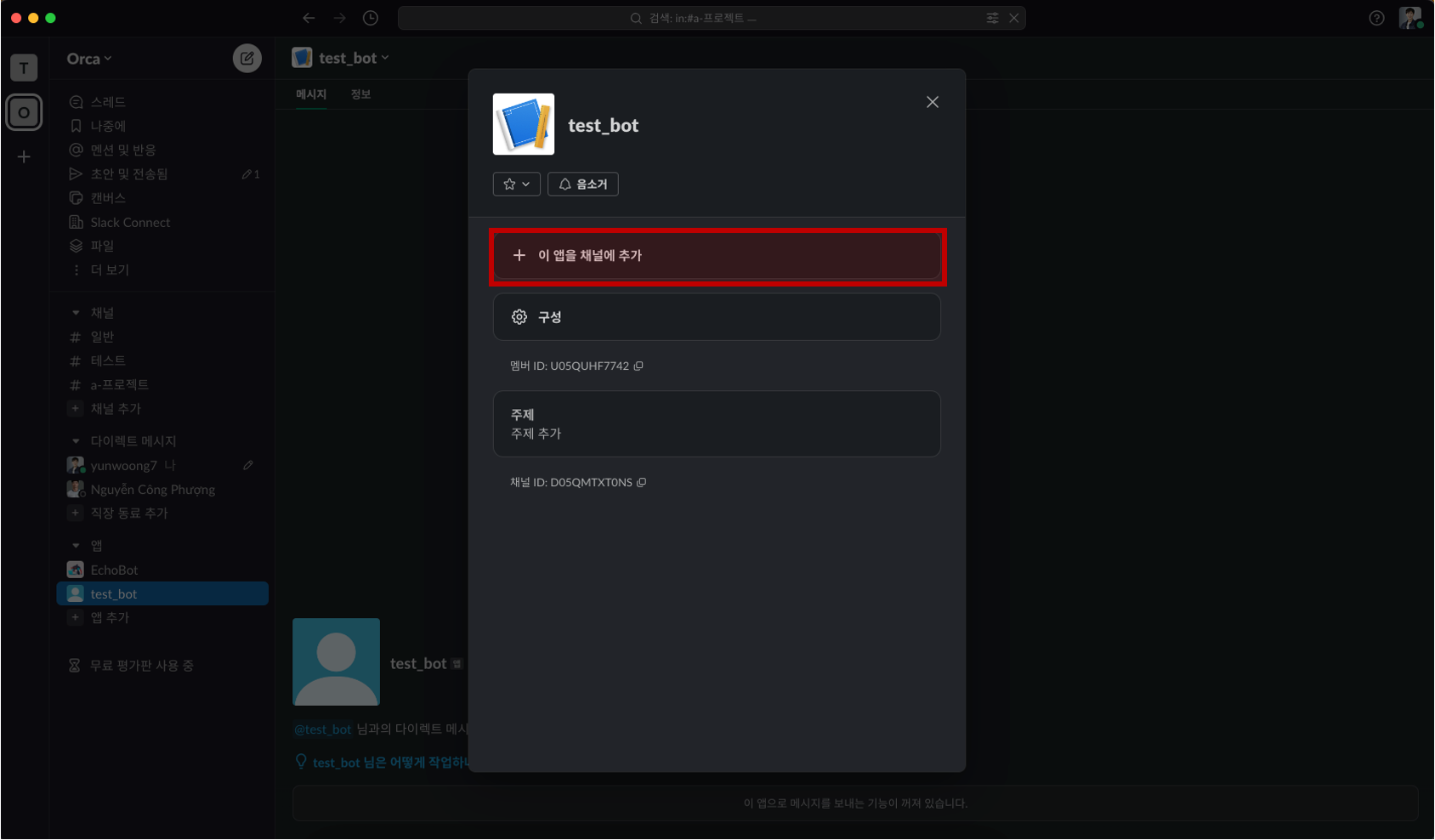Go back using the left arrow
Screen dimensions: 1435x840
pos(309,18)
